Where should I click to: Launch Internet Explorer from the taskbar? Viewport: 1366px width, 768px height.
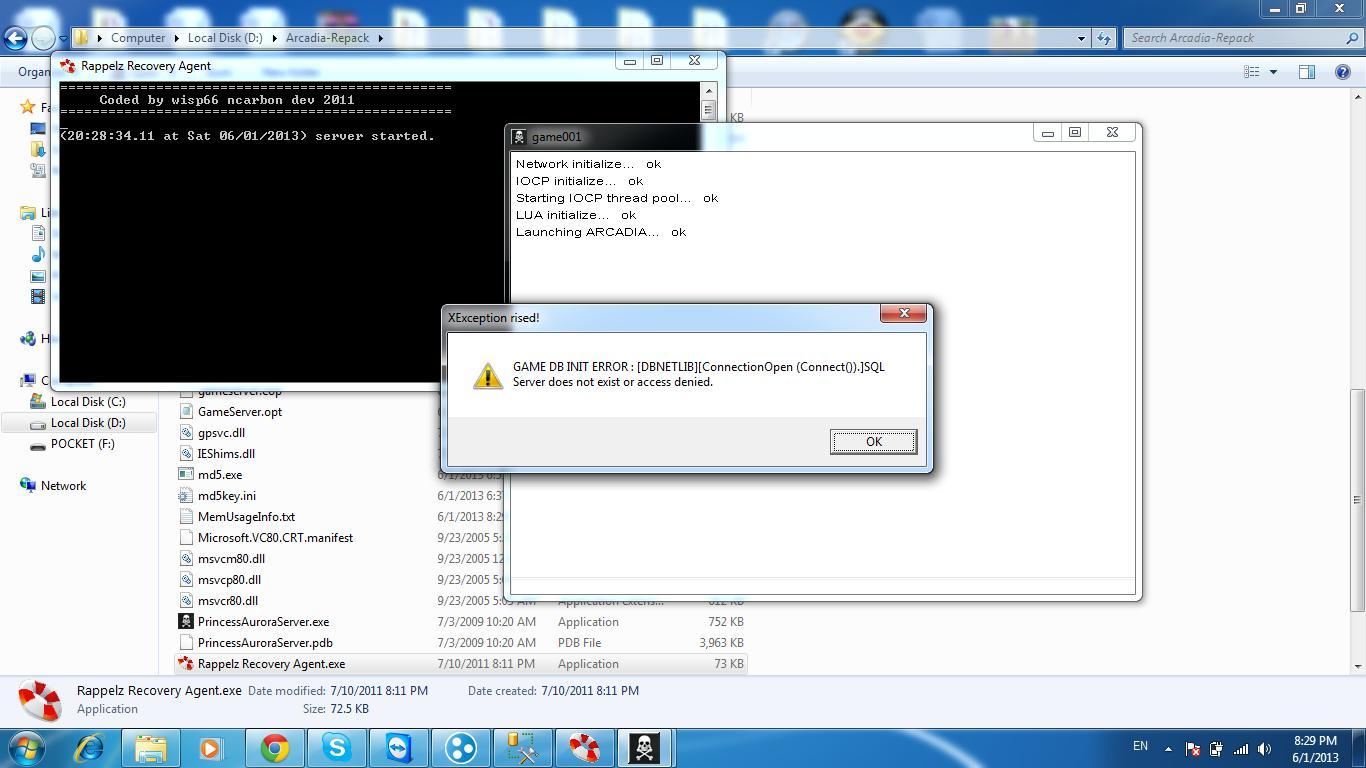[90, 748]
